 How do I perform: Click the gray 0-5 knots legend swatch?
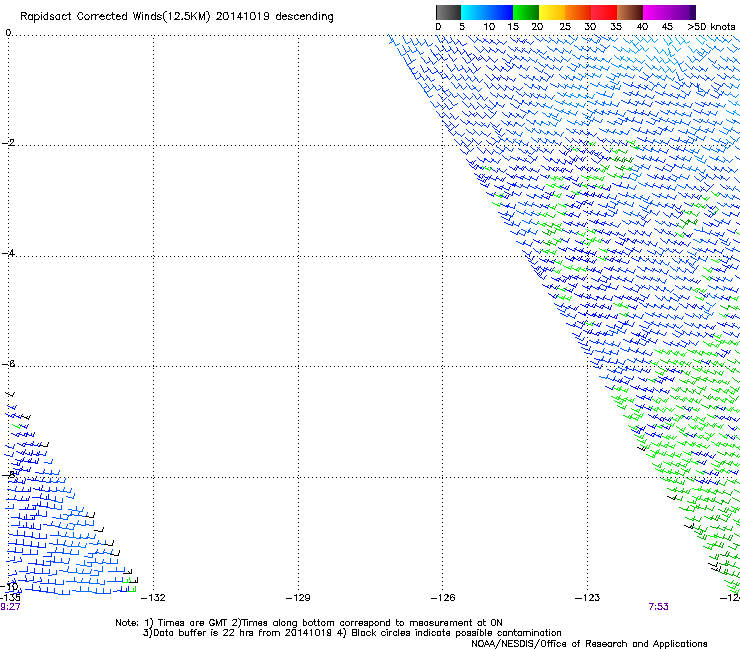point(448,12)
